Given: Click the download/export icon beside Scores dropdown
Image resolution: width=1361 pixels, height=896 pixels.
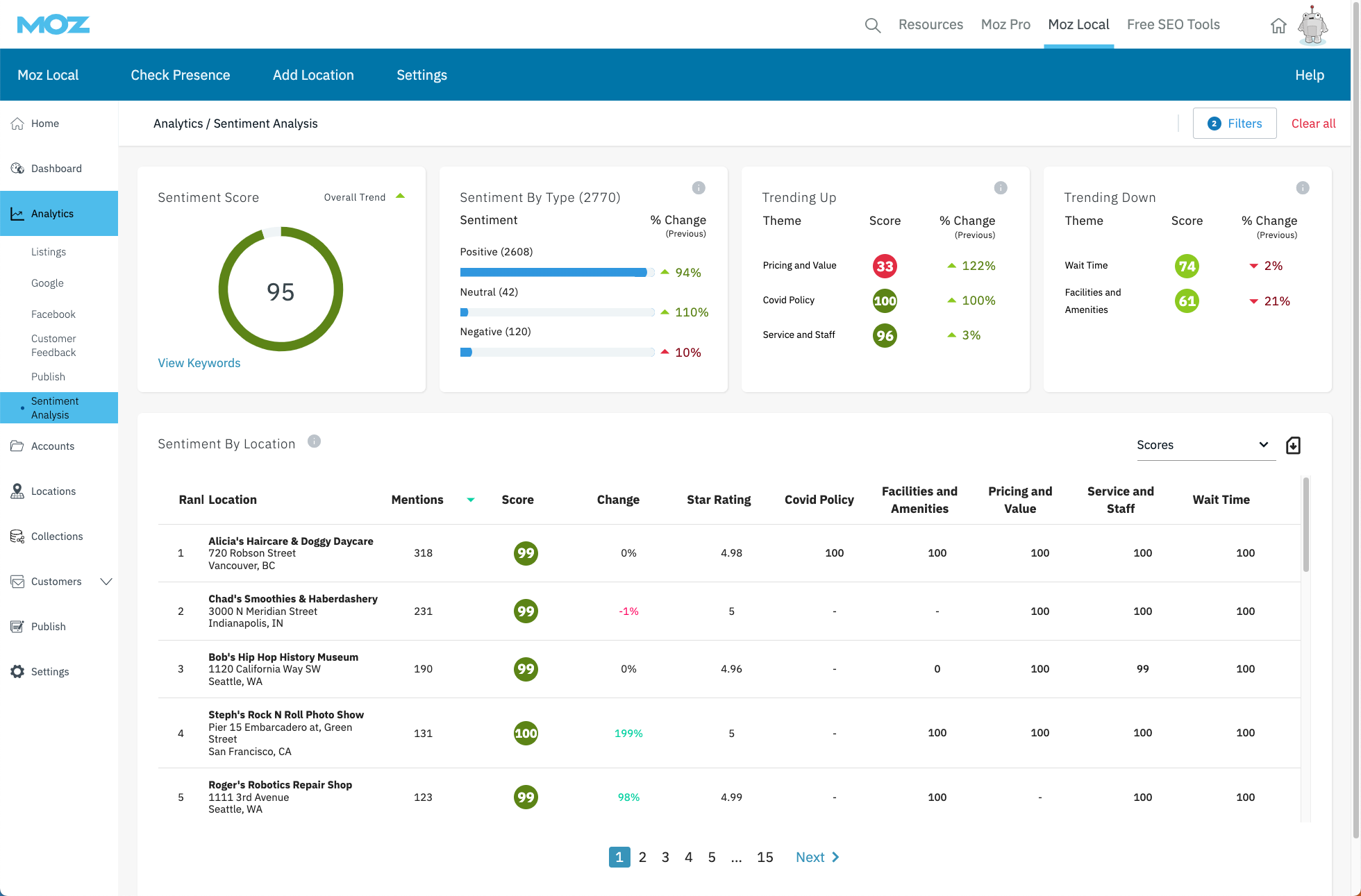Looking at the screenshot, I should [x=1293, y=445].
